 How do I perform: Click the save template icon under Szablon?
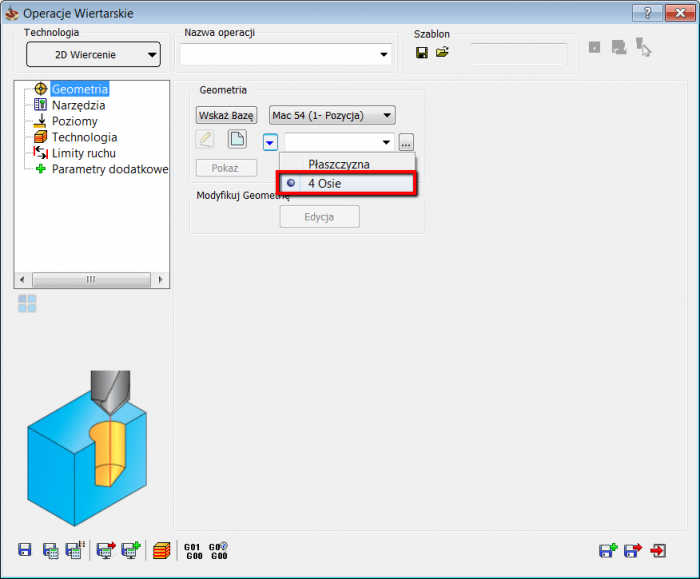coord(422,52)
